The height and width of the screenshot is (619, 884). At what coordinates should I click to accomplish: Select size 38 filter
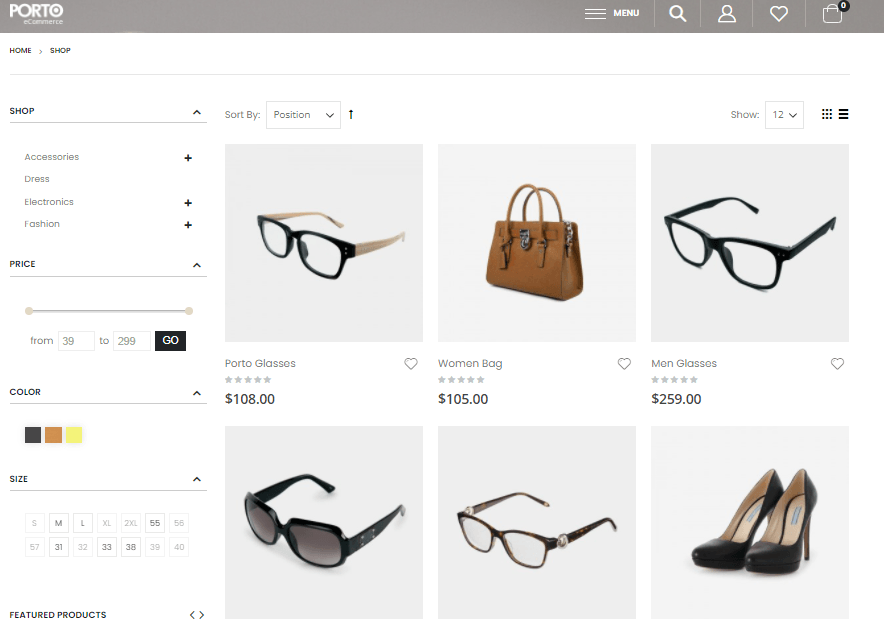coord(131,547)
